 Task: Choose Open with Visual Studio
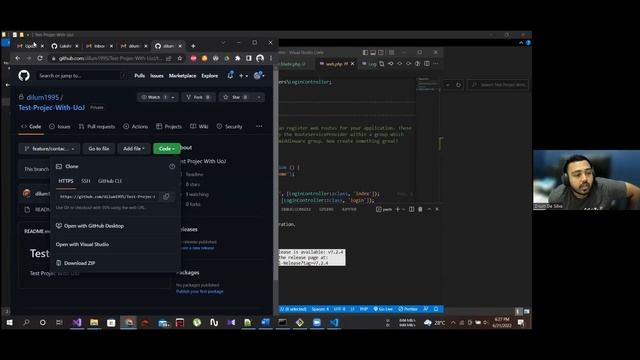[82, 244]
